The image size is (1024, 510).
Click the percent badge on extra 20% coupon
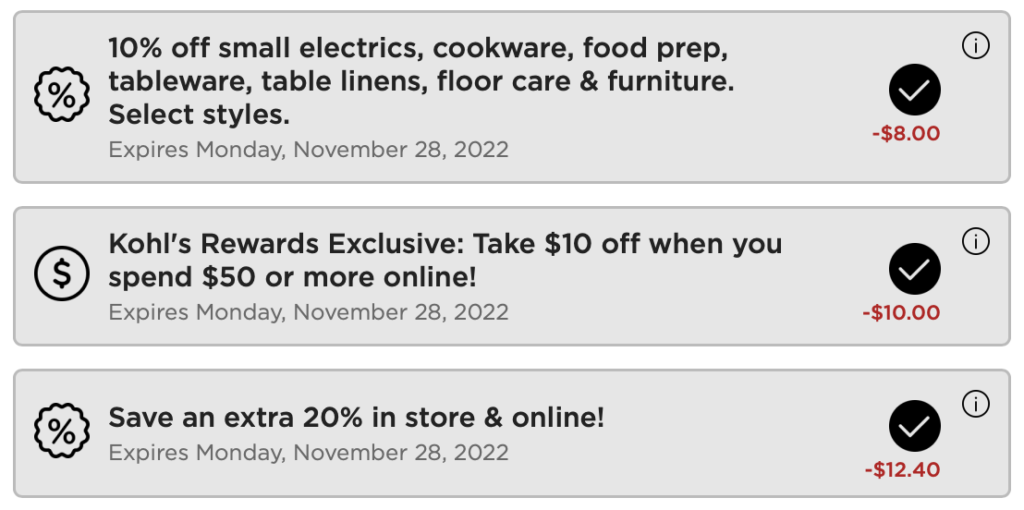click(61, 433)
